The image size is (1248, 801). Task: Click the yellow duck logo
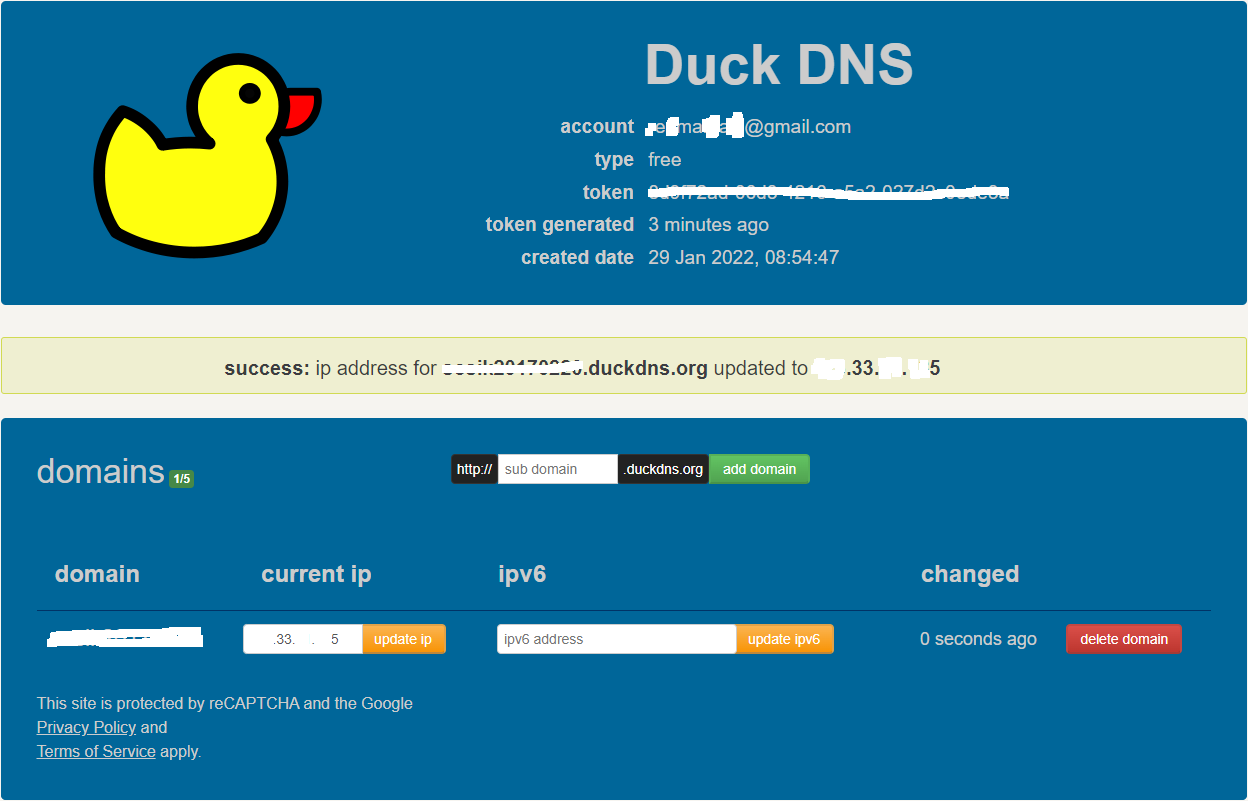click(207, 155)
